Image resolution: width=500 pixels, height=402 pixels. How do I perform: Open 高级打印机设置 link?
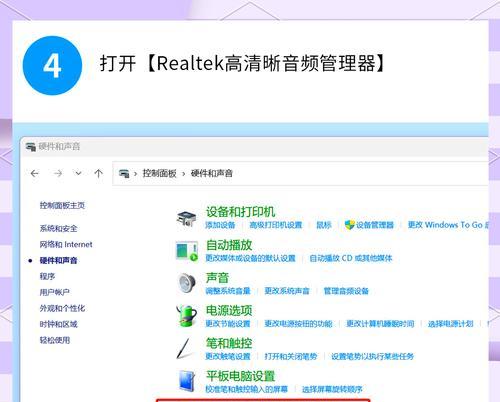[276, 225]
